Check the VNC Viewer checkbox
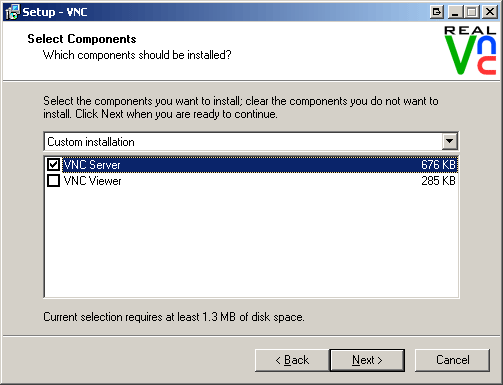Screen dimensions: 503x385 point(53,181)
